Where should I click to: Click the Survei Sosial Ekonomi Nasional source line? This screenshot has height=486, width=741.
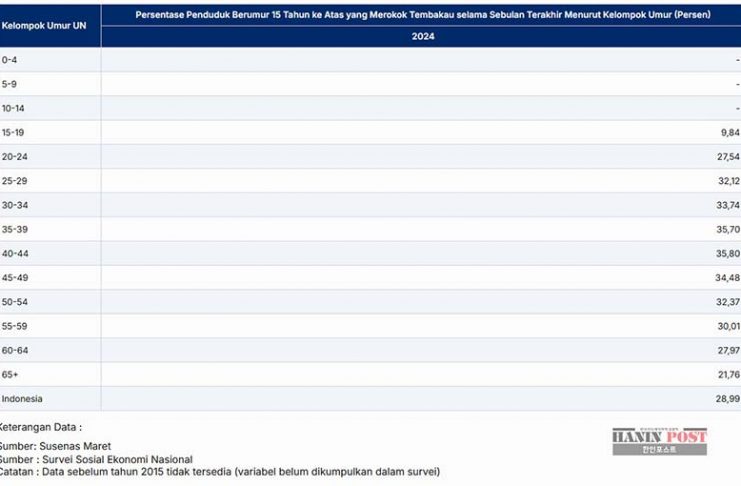96,459
